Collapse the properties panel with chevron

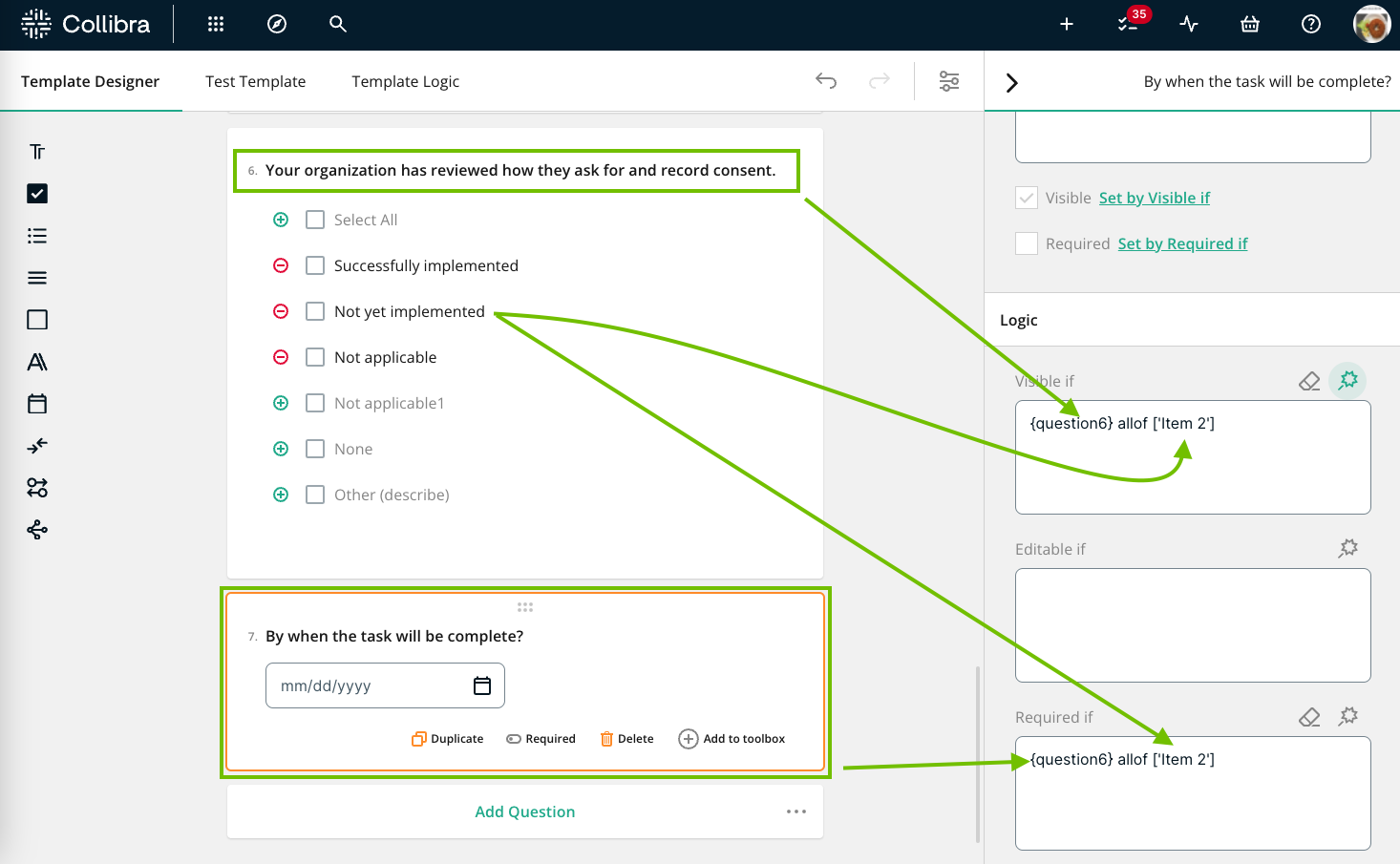pyautogui.click(x=1012, y=83)
